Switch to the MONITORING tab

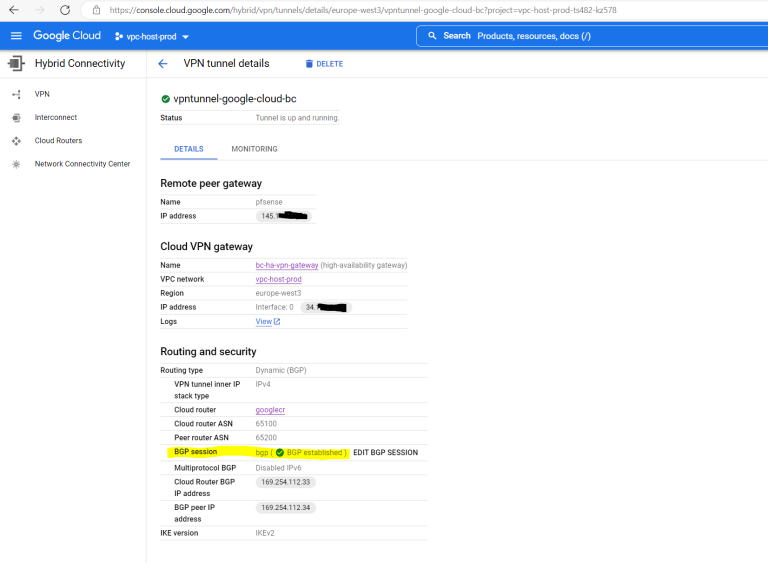point(254,149)
